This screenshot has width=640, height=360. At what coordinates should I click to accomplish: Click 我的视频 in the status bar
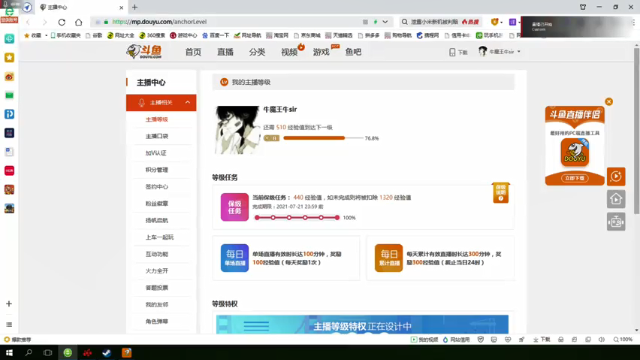pos(424,340)
